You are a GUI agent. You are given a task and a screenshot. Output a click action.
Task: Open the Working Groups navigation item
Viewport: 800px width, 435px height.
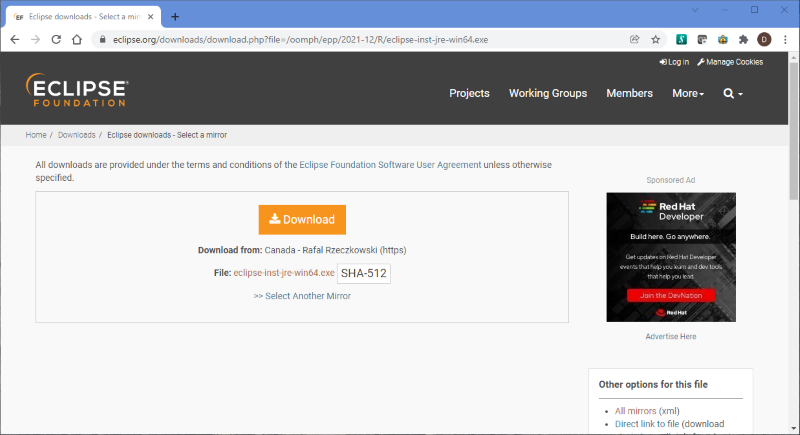[x=548, y=93]
